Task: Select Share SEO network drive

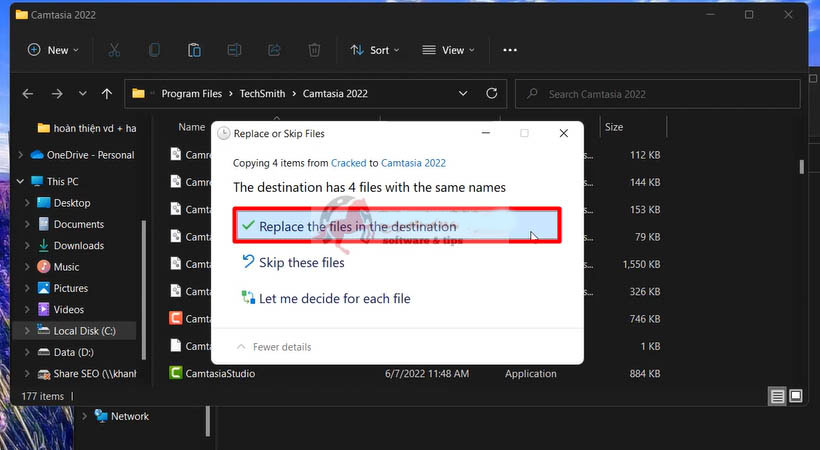Action: coord(87,374)
